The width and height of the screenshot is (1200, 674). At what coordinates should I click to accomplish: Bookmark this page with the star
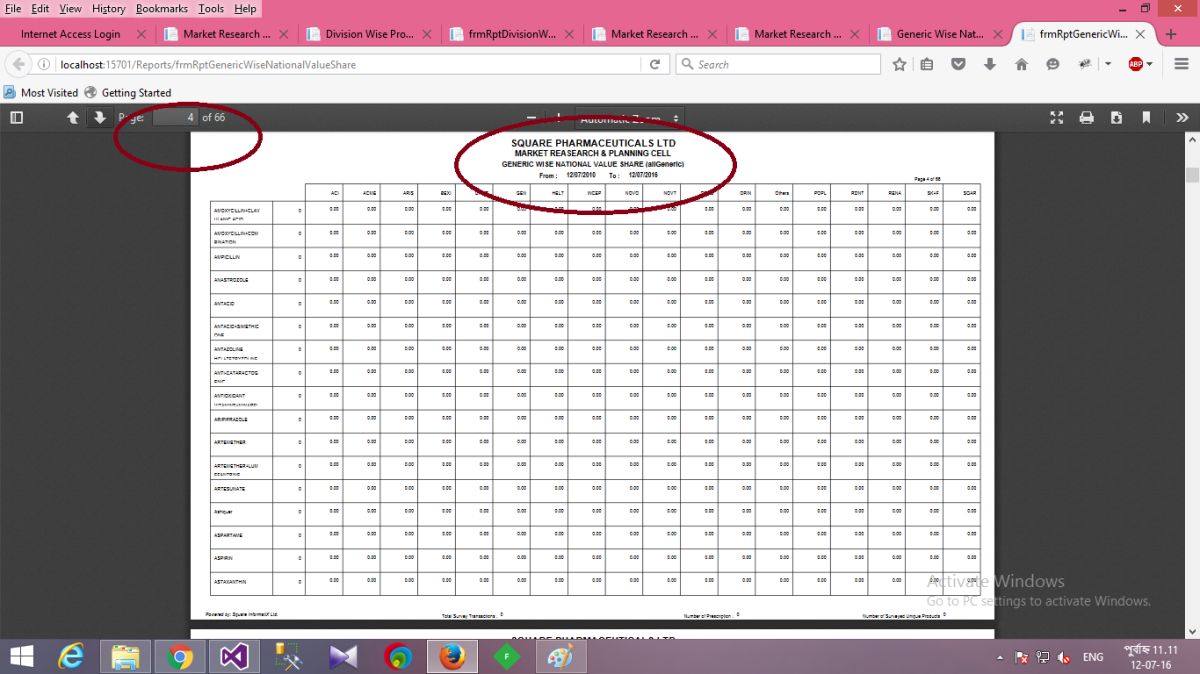[x=899, y=64]
